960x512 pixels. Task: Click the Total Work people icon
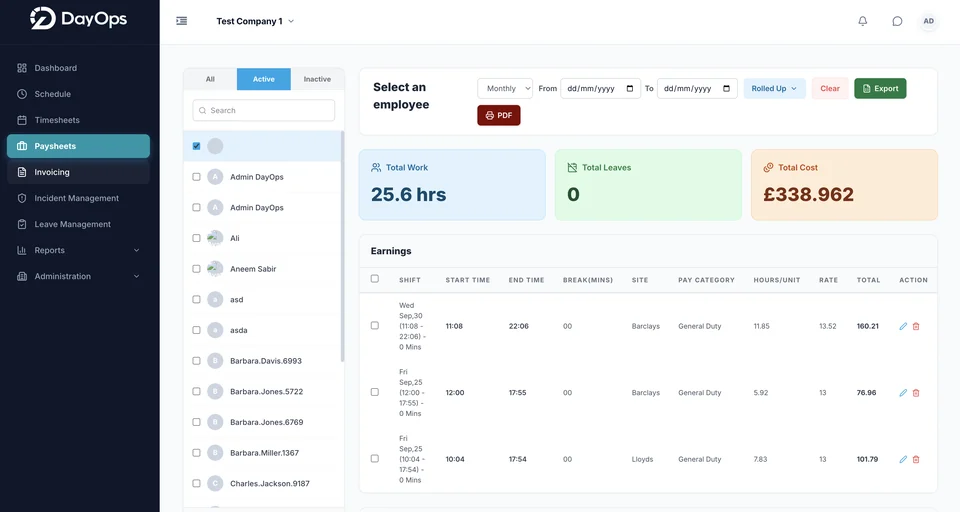[376, 167]
